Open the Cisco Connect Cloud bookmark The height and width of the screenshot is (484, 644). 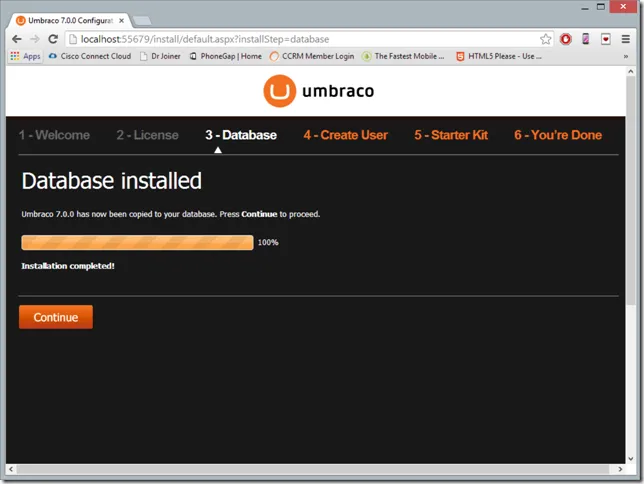click(x=90, y=56)
